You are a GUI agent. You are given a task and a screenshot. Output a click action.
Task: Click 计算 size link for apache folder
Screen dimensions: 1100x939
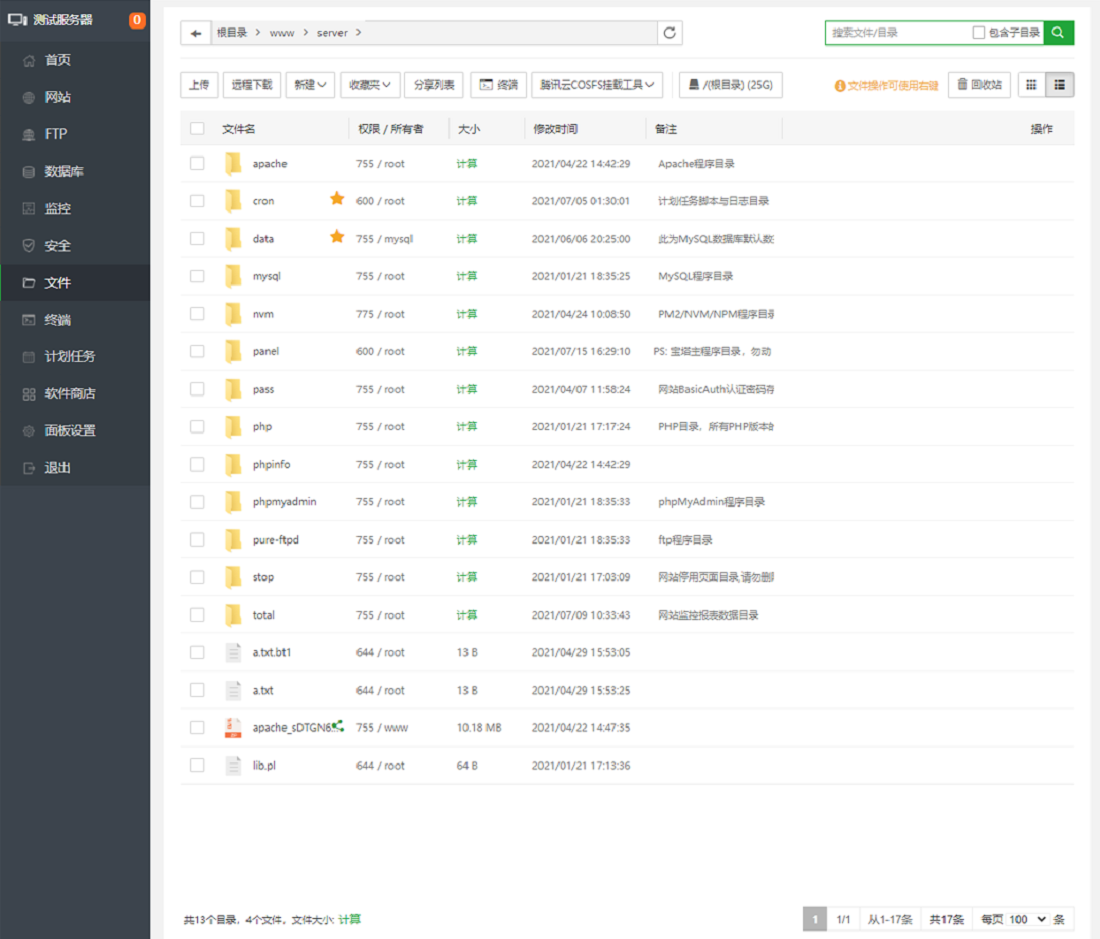pyautogui.click(x=467, y=164)
